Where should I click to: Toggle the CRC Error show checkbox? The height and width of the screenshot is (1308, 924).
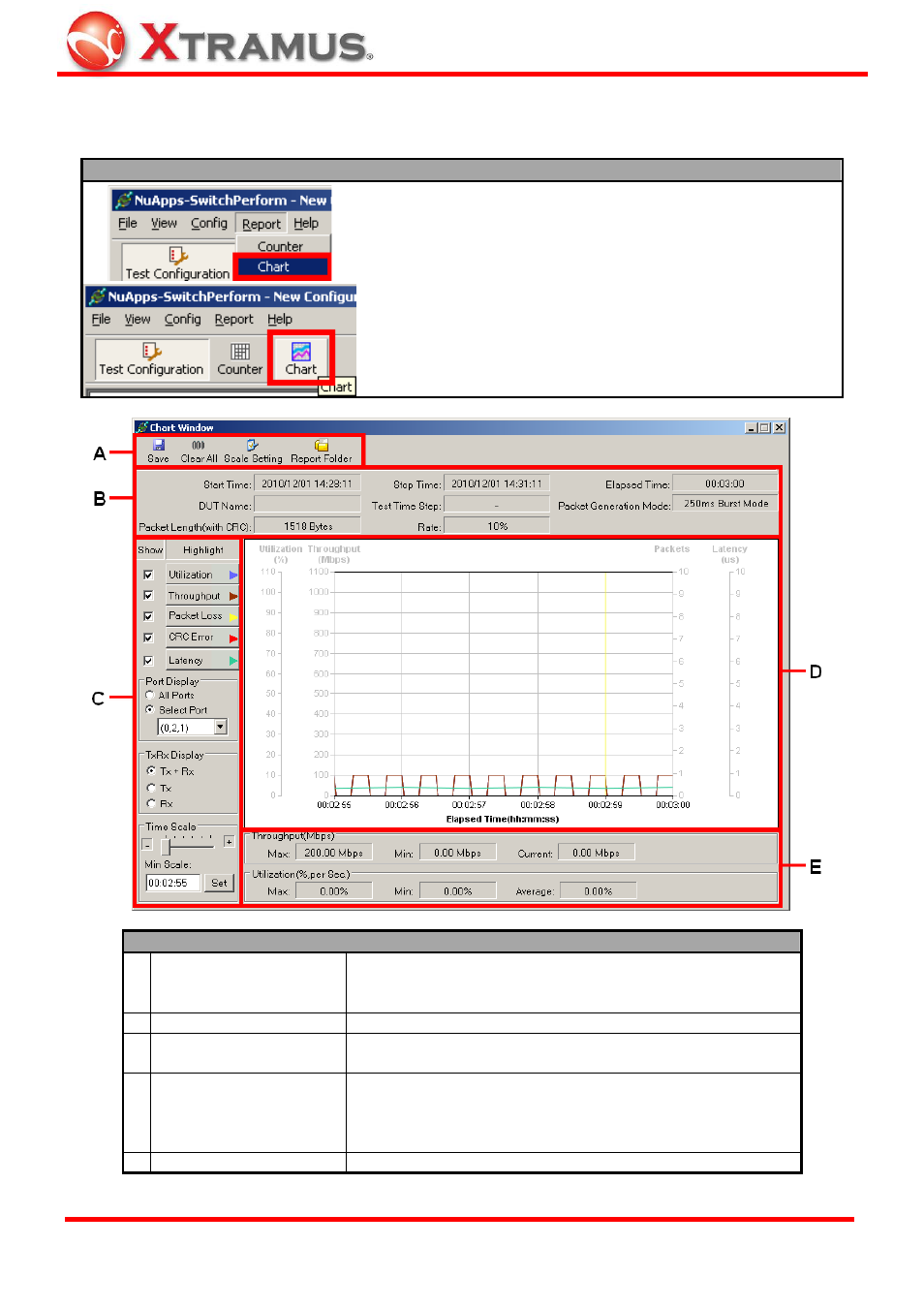point(148,638)
